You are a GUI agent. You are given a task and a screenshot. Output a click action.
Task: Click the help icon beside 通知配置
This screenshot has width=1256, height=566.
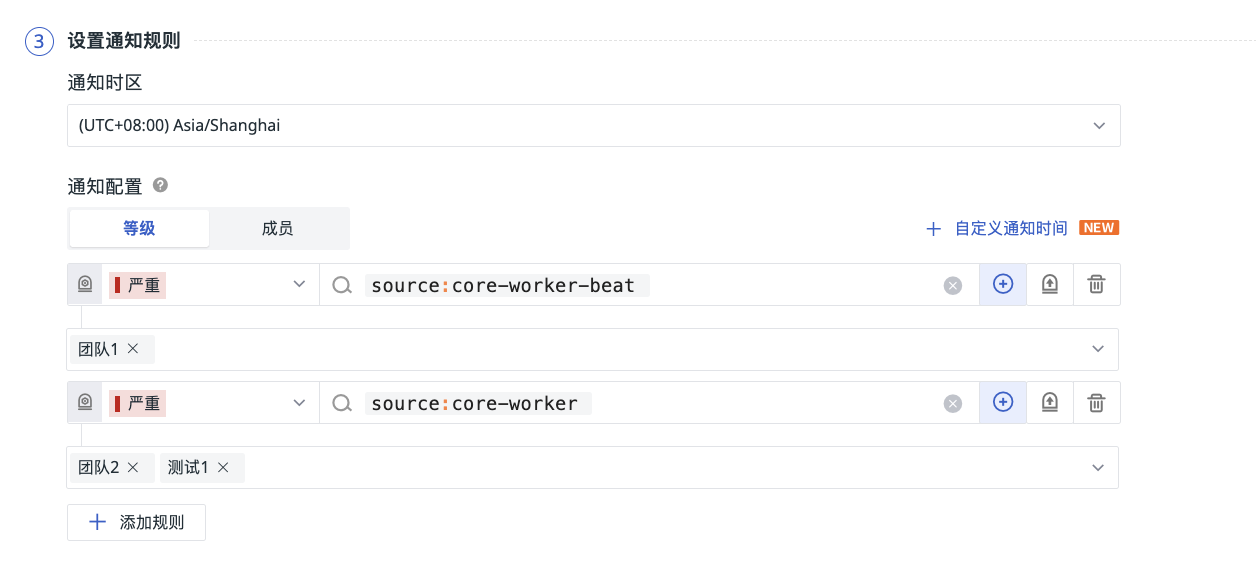160,185
